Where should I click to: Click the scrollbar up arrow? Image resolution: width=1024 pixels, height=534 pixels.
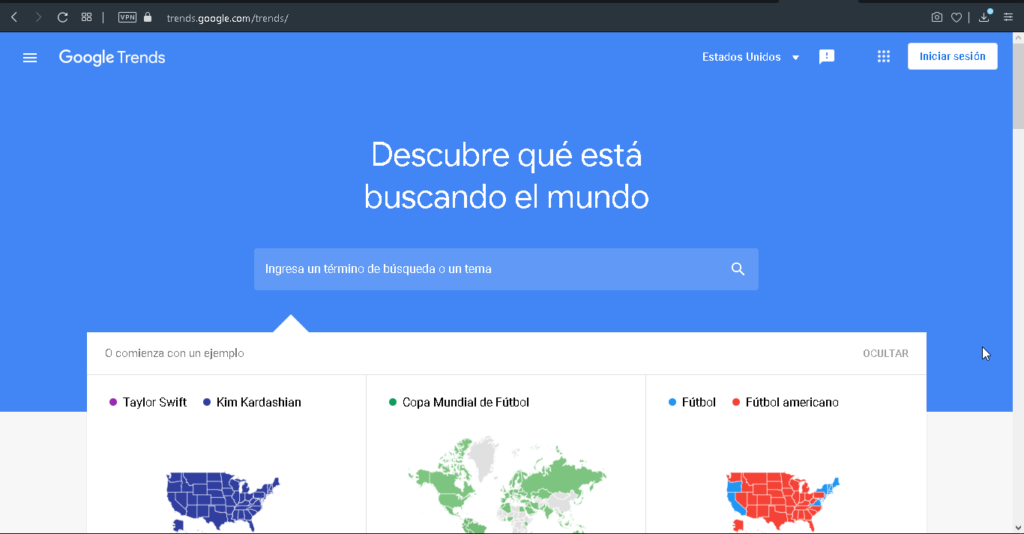click(1018, 38)
